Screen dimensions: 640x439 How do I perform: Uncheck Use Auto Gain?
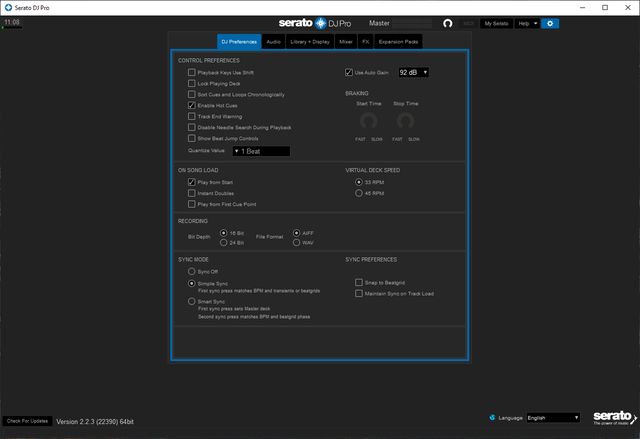click(x=349, y=72)
